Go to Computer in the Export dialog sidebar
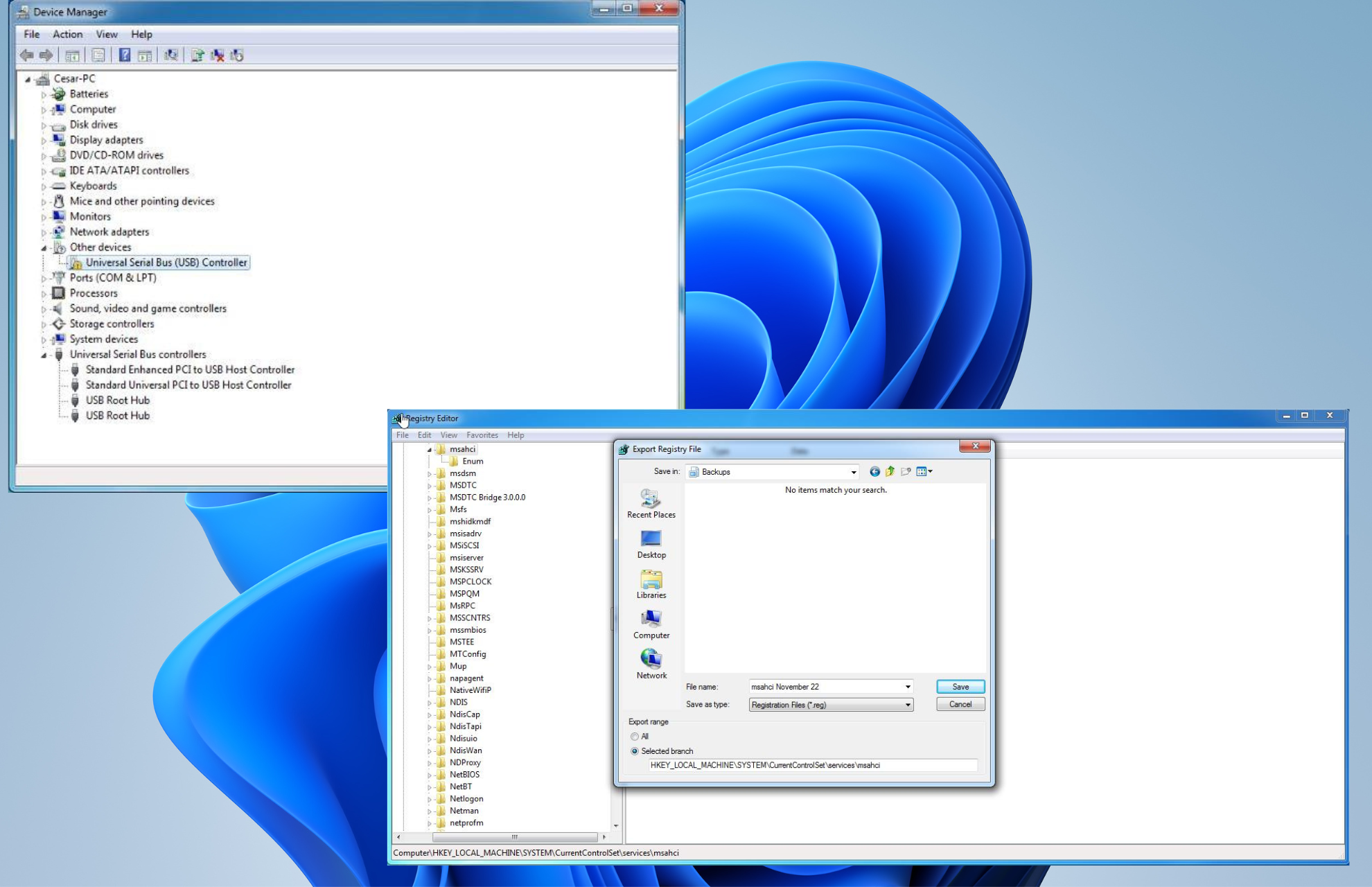This screenshot has height=887, width=1372. tap(651, 624)
